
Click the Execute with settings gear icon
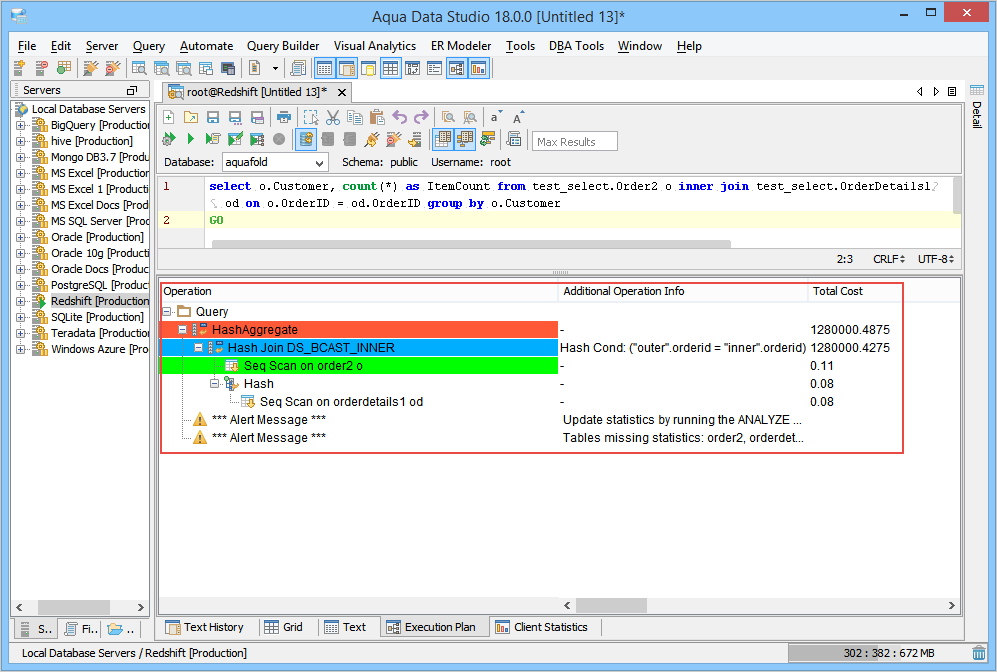tap(168, 139)
